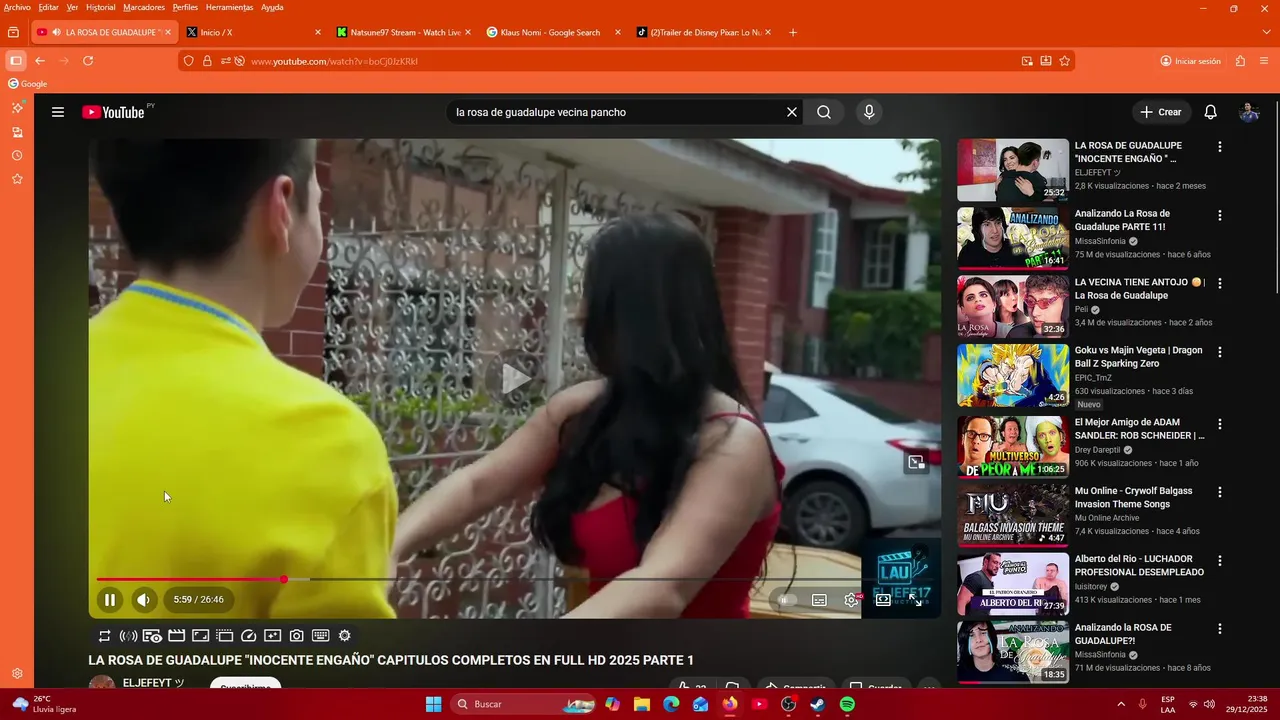The height and width of the screenshot is (720, 1280).
Task: Open the video player settings gear
Action: 851,600
